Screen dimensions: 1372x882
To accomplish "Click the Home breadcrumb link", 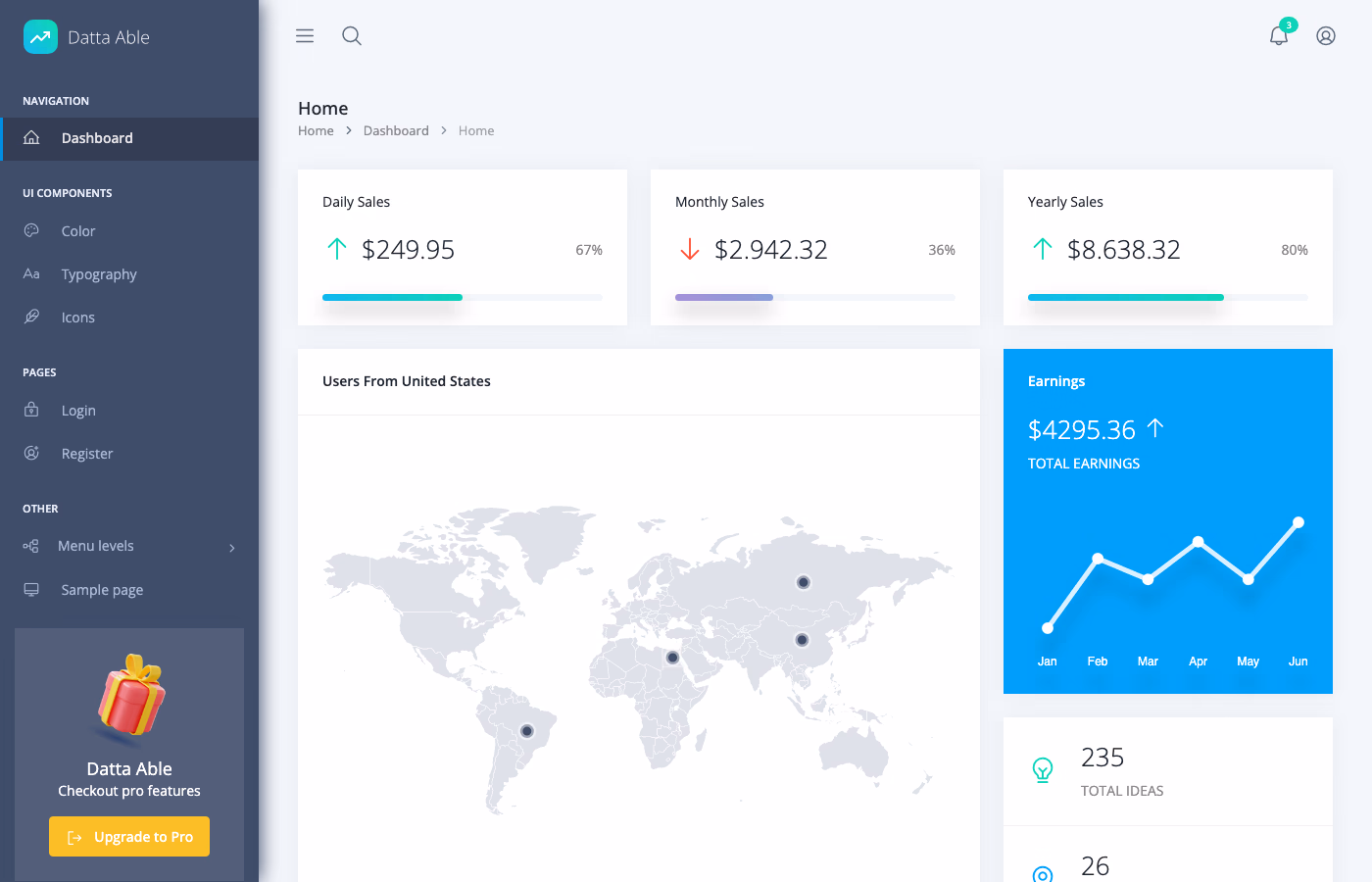I will point(316,130).
